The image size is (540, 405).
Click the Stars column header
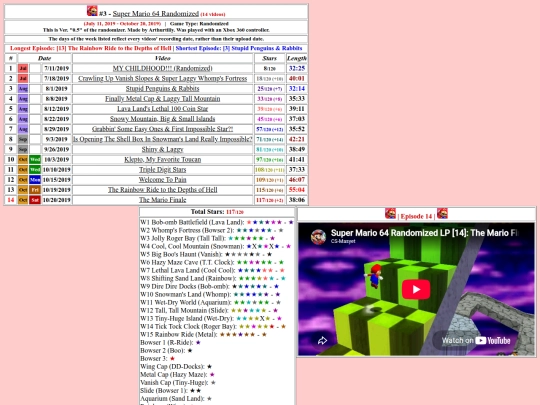(269, 58)
